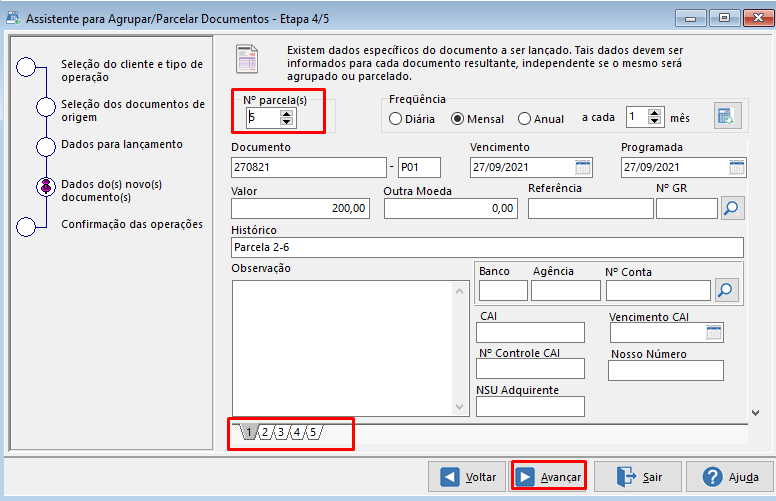Viewport: 776px width, 501px height.
Task: Click the document icon near description text
Action: pyautogui.click(x=247, y=59)
